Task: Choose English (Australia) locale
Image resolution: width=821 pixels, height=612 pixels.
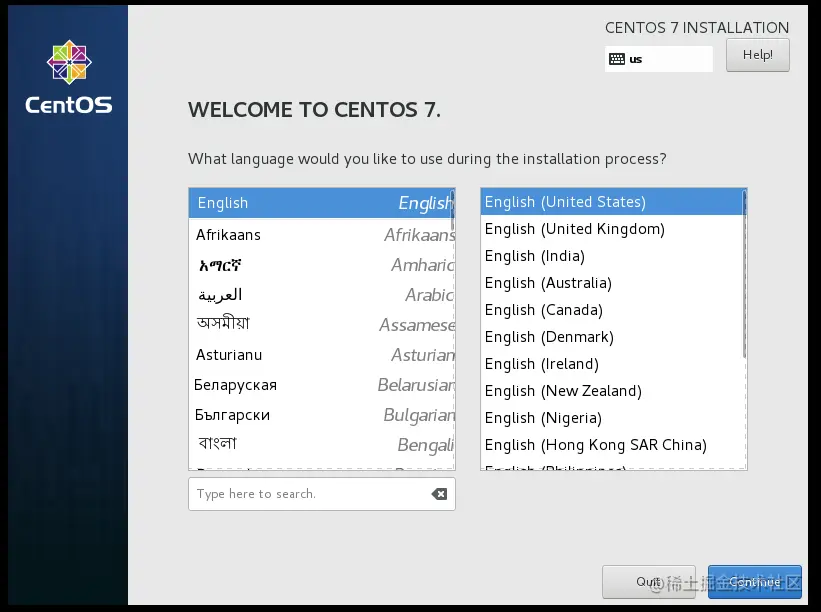Action: (612, 283)
